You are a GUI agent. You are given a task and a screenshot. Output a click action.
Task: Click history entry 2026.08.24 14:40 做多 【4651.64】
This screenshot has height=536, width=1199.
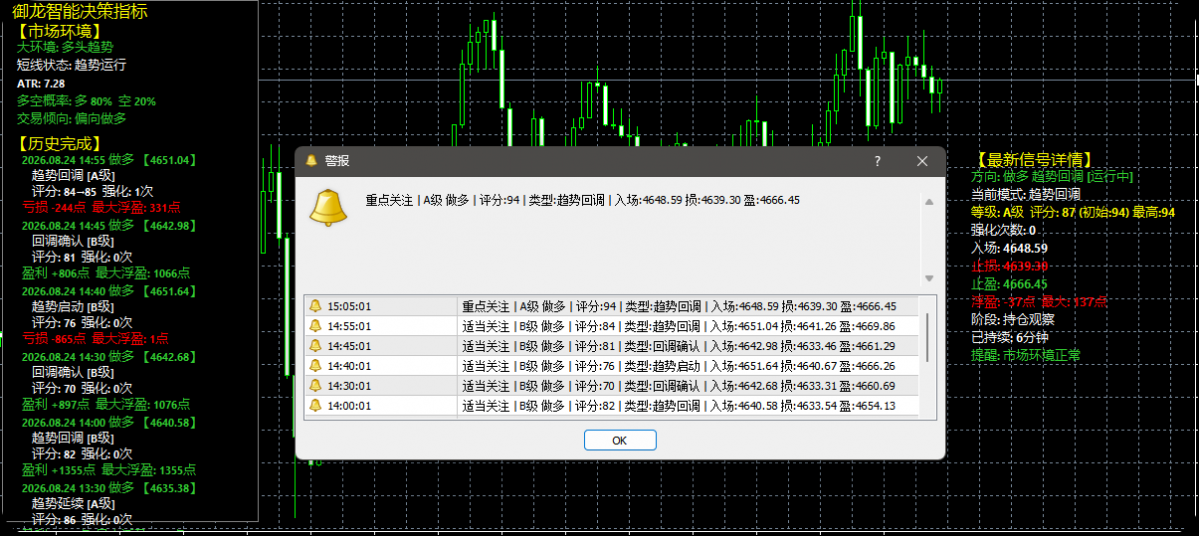[x=110, y=291]
